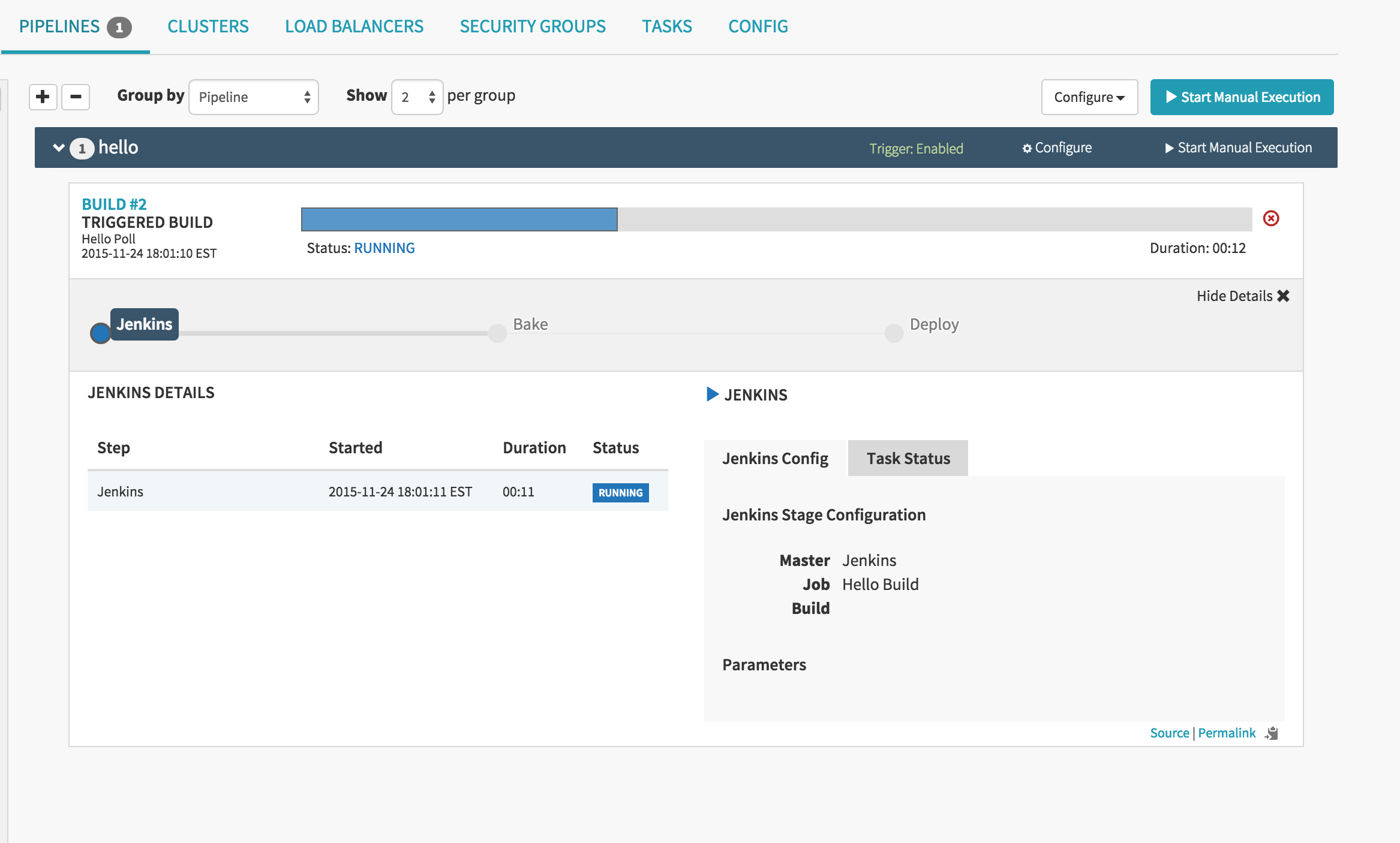This screenshot has width=1400, height=843.
Task: Open the Source link
Action: (1169, 733)
